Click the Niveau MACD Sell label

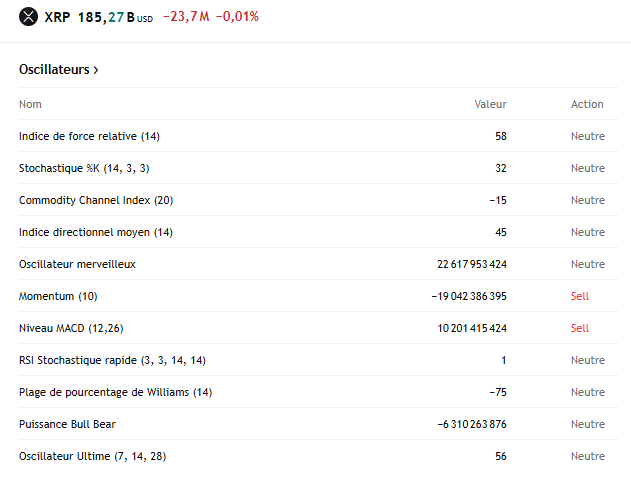click(579, 328)
